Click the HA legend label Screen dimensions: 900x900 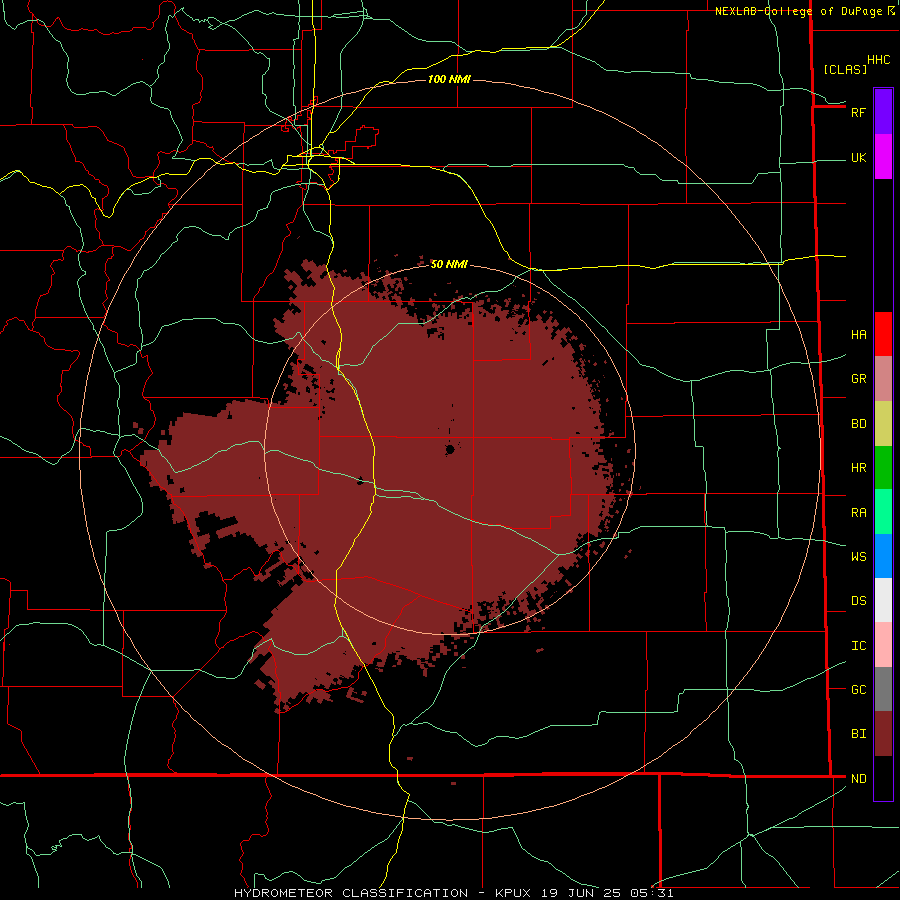pyautogui.click(x=858, y=335)
